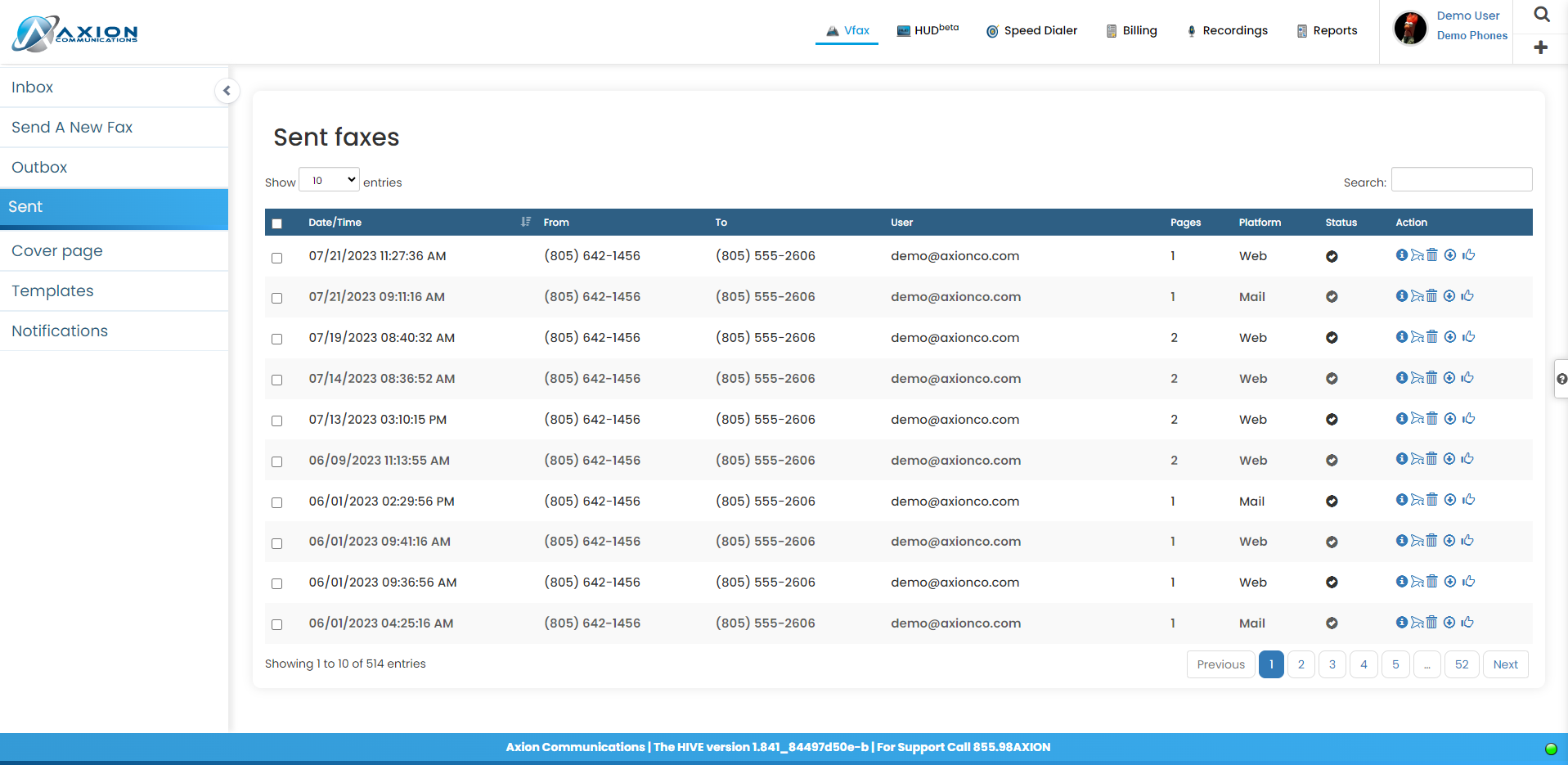This screenshot has width=1568, height=765.
Task: Click the Next pagination button
Action: 1505,664
